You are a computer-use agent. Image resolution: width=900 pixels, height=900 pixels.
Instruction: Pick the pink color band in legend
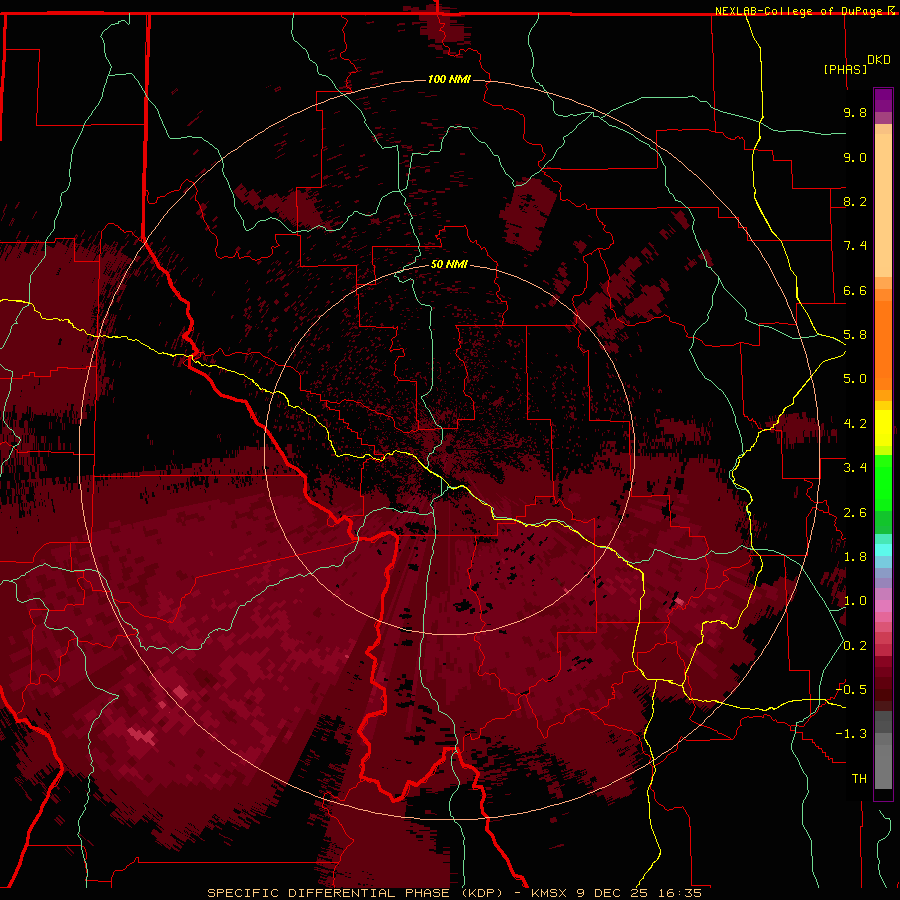[x=883, y=606]
